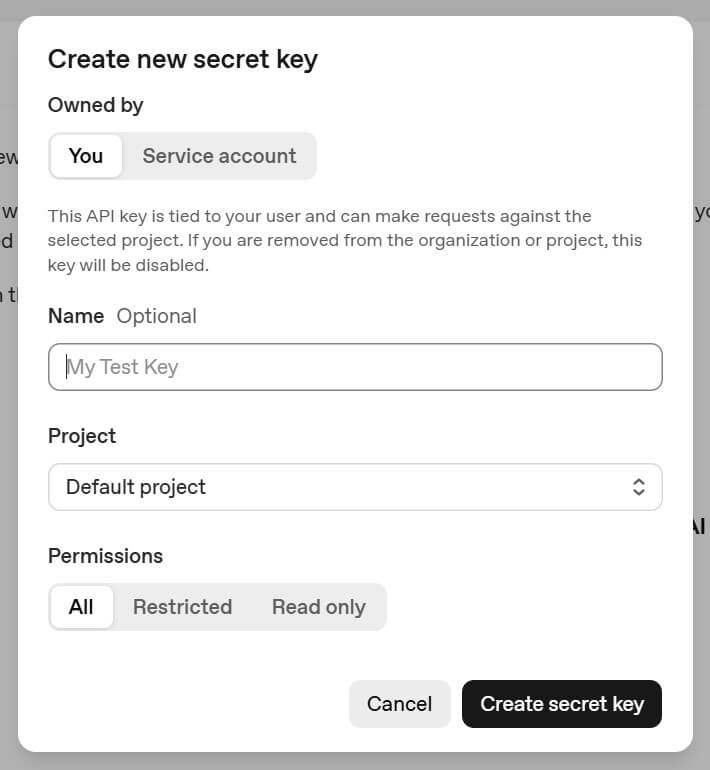
Task: Click the "Project" field label
Action: click(82, 436)
